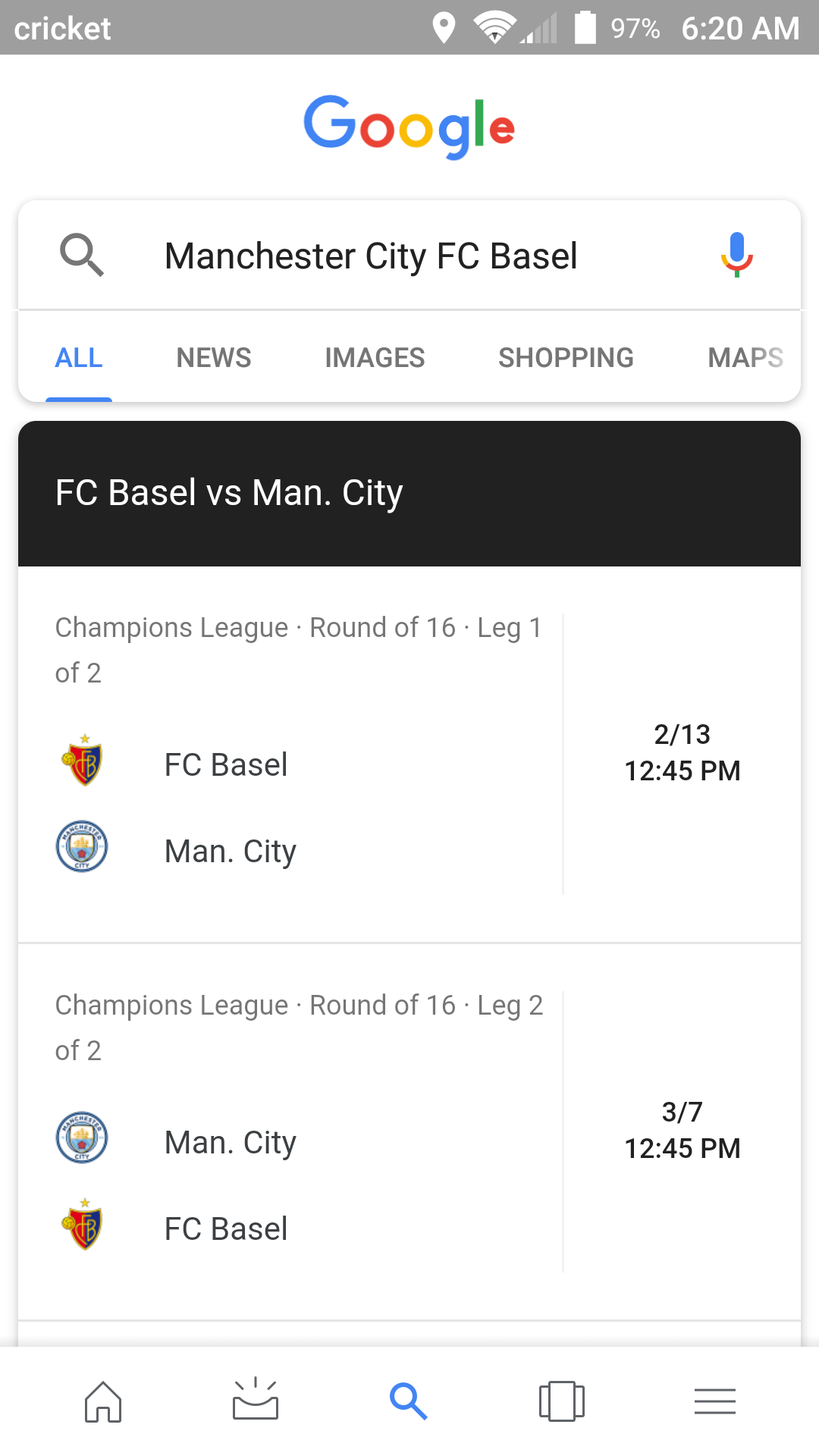Open the FC Basel vs Man. City header
The height and width of the screenshot is (1456, 819).
409,494
